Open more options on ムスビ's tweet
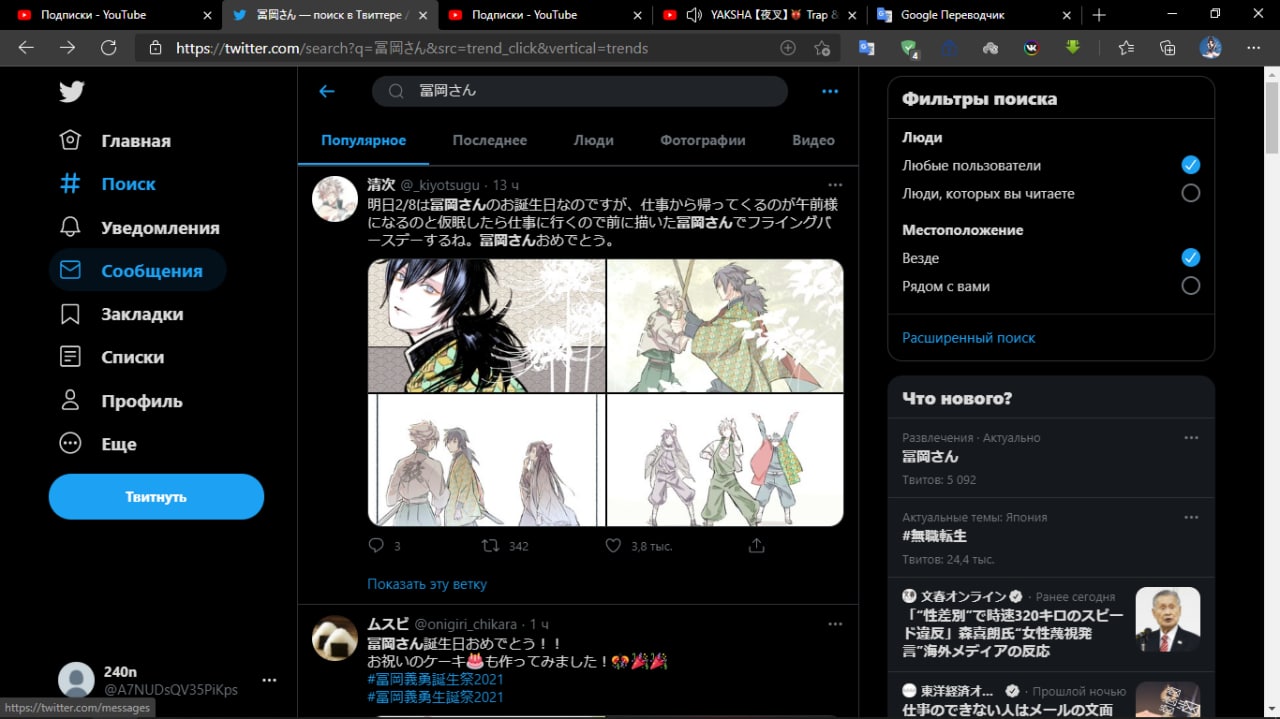The width and height of the screenshot is (1280, 719). point(835,624)
